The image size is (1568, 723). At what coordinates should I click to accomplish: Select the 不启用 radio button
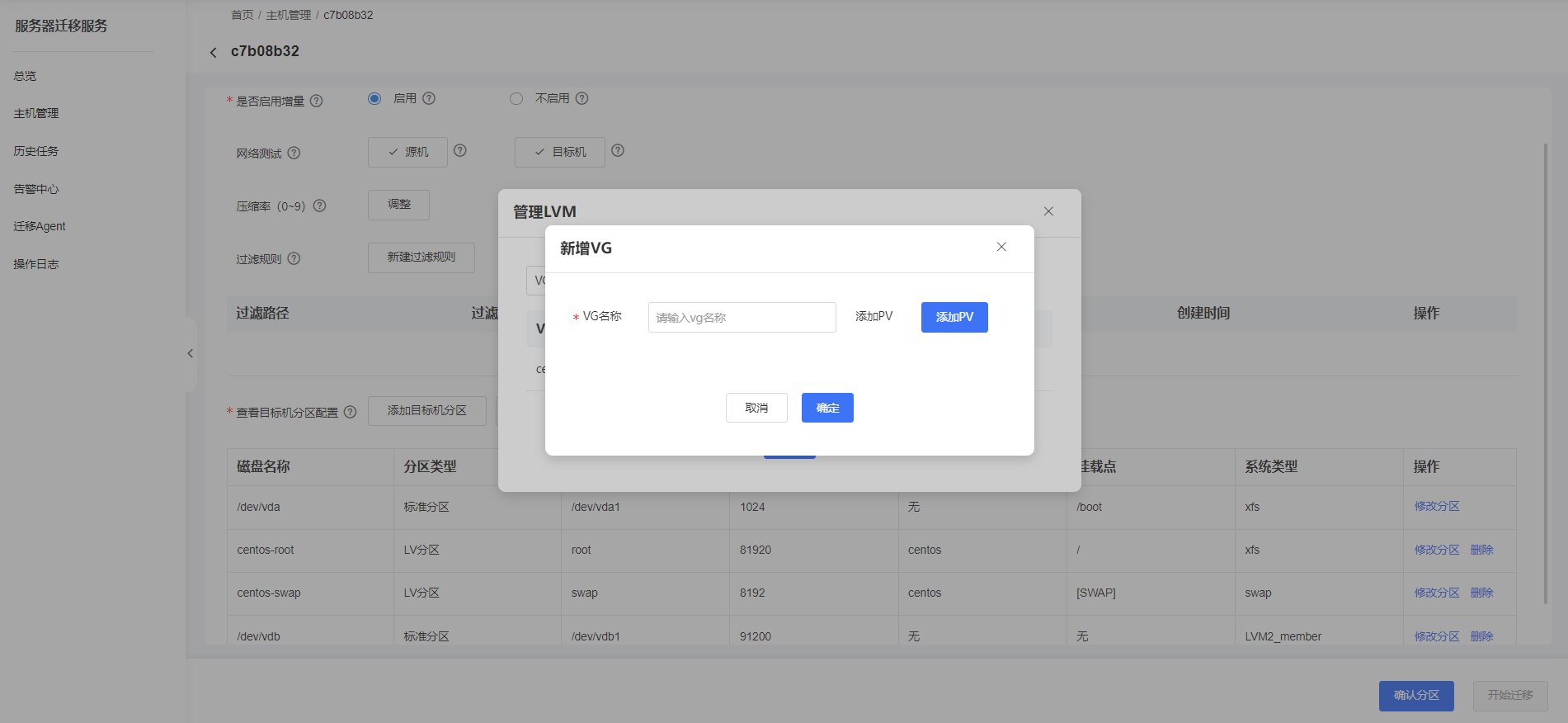point(516,98)
